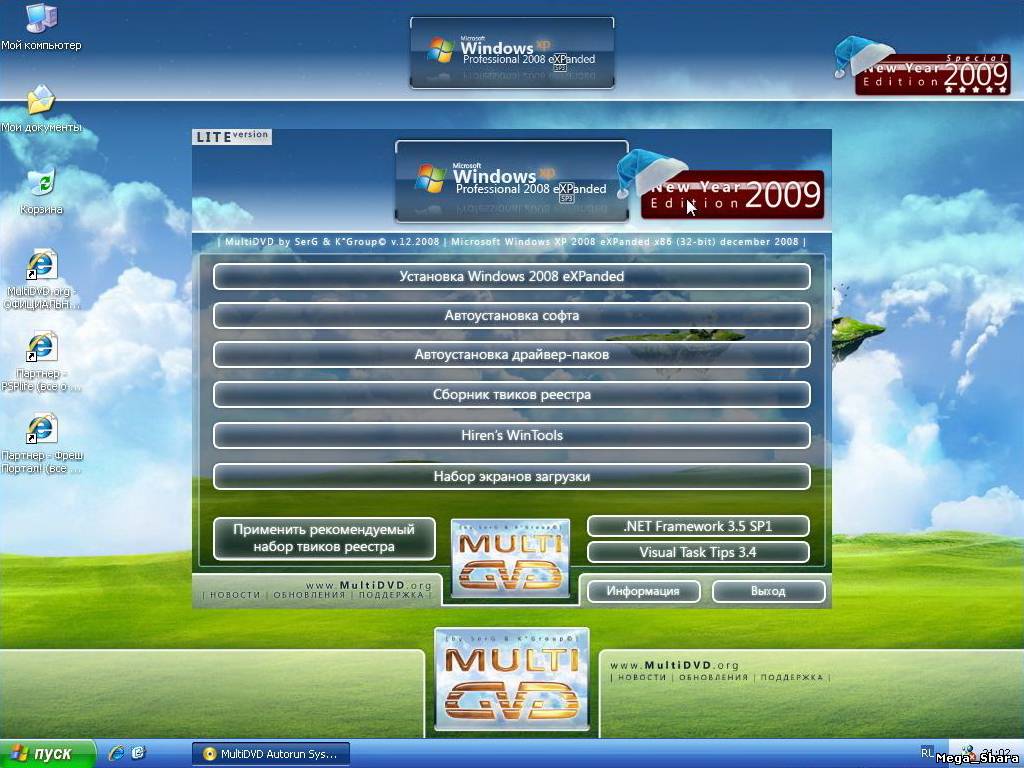
Task: Click the MultiDVD logo in the autorun window
Action: click(511, 558)
